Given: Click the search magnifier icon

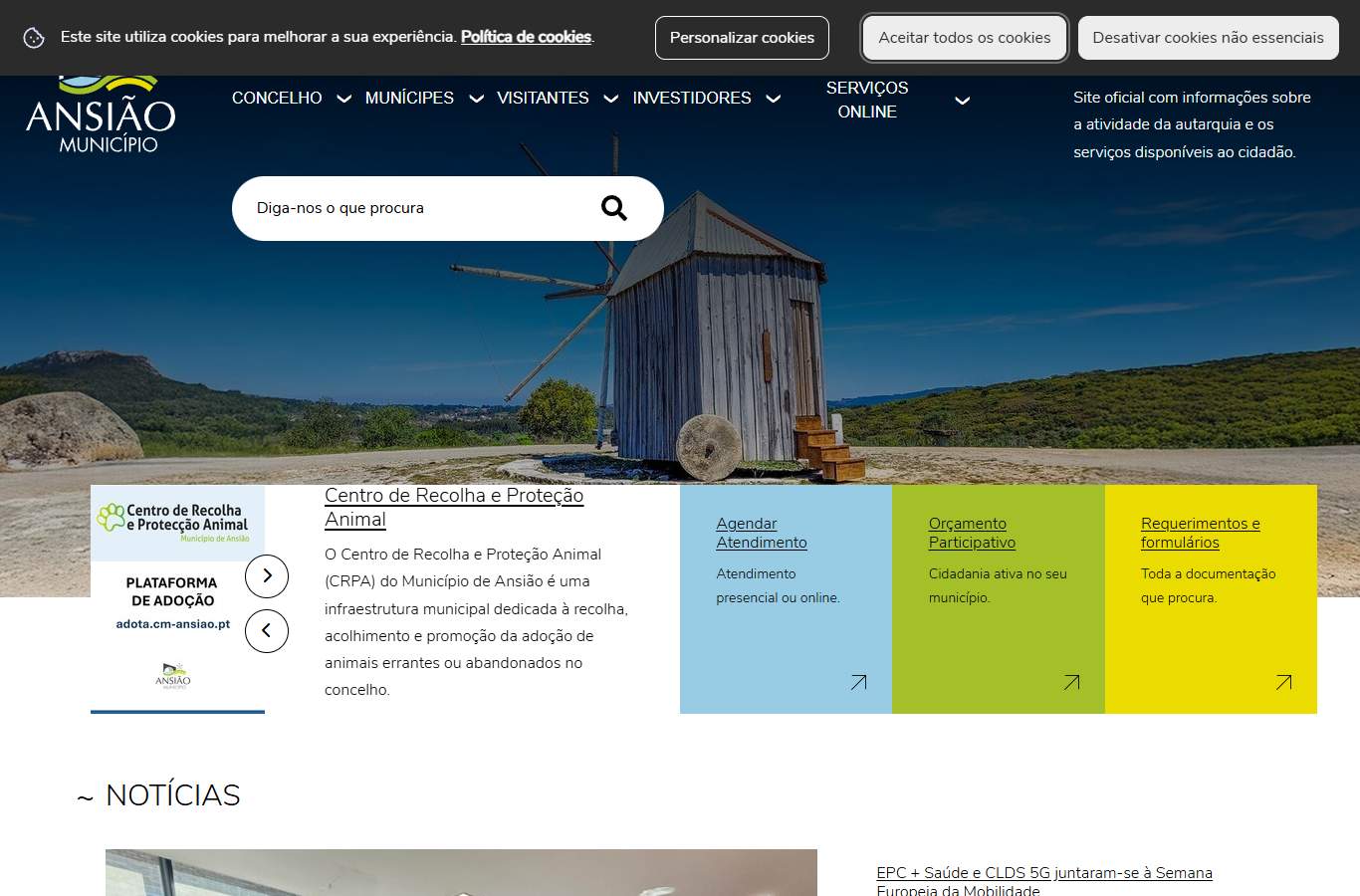Looking at the screenshot, I should pyautogui.click(x=614, y=208).
